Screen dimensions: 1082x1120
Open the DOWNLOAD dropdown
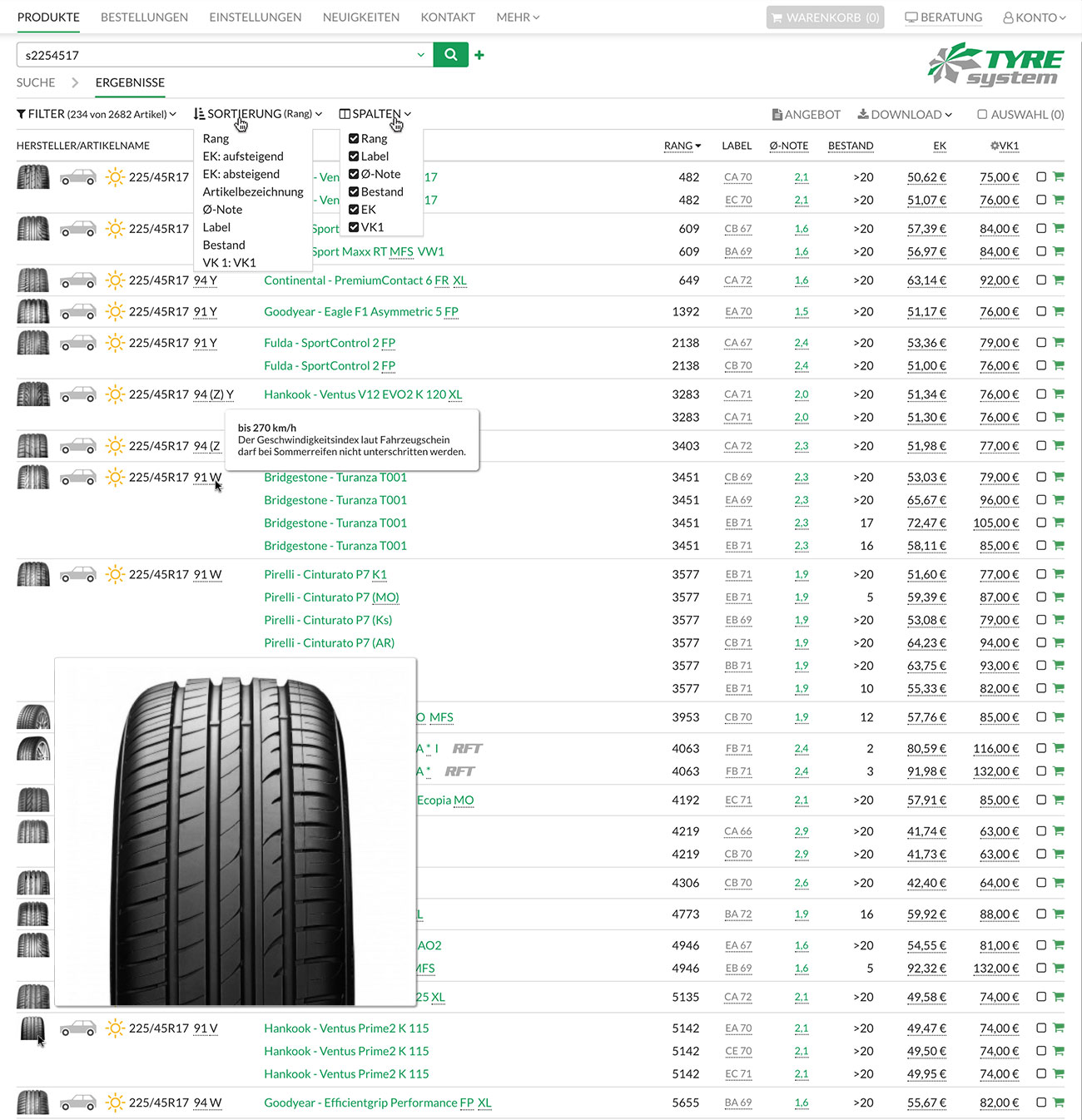click(904, 114)
